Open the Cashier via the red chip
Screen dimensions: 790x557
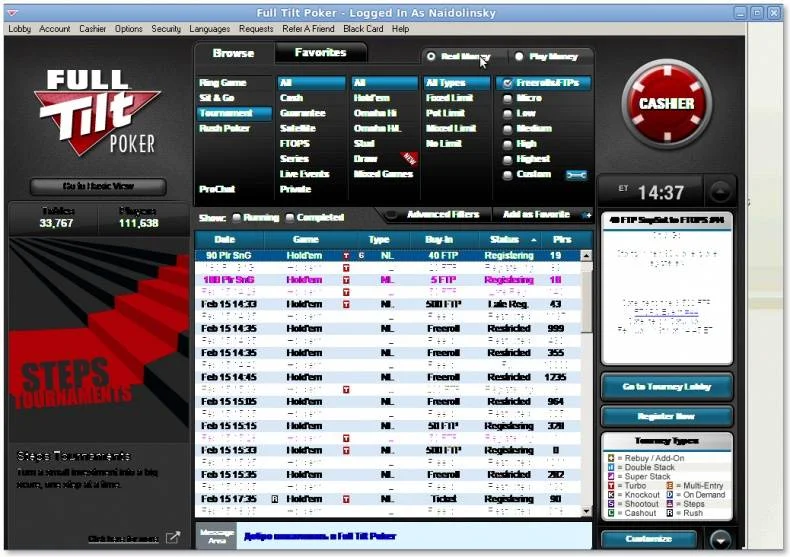667,104
